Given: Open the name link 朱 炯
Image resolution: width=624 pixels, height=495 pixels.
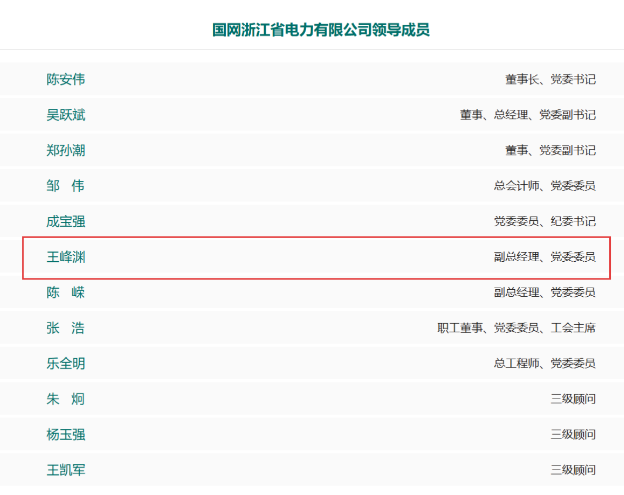Looking at the screenshot, I should [x=66, y=399].
